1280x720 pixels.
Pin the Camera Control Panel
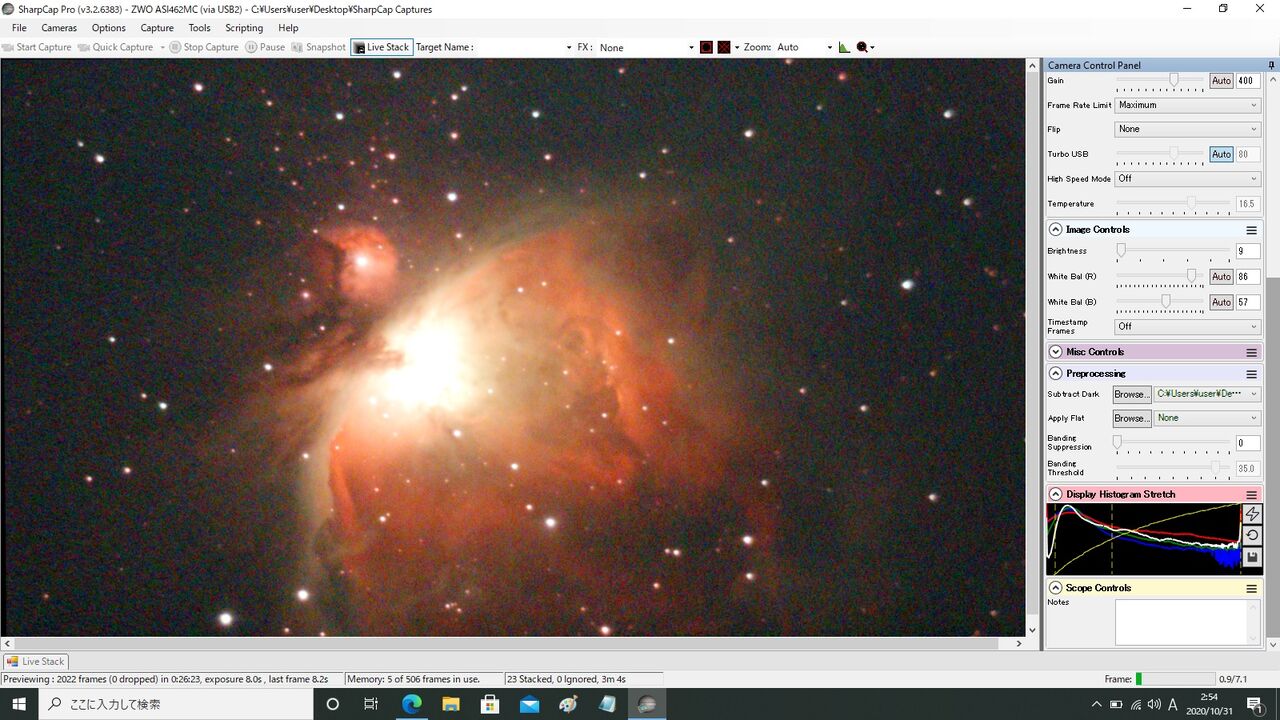point(1271,66)
